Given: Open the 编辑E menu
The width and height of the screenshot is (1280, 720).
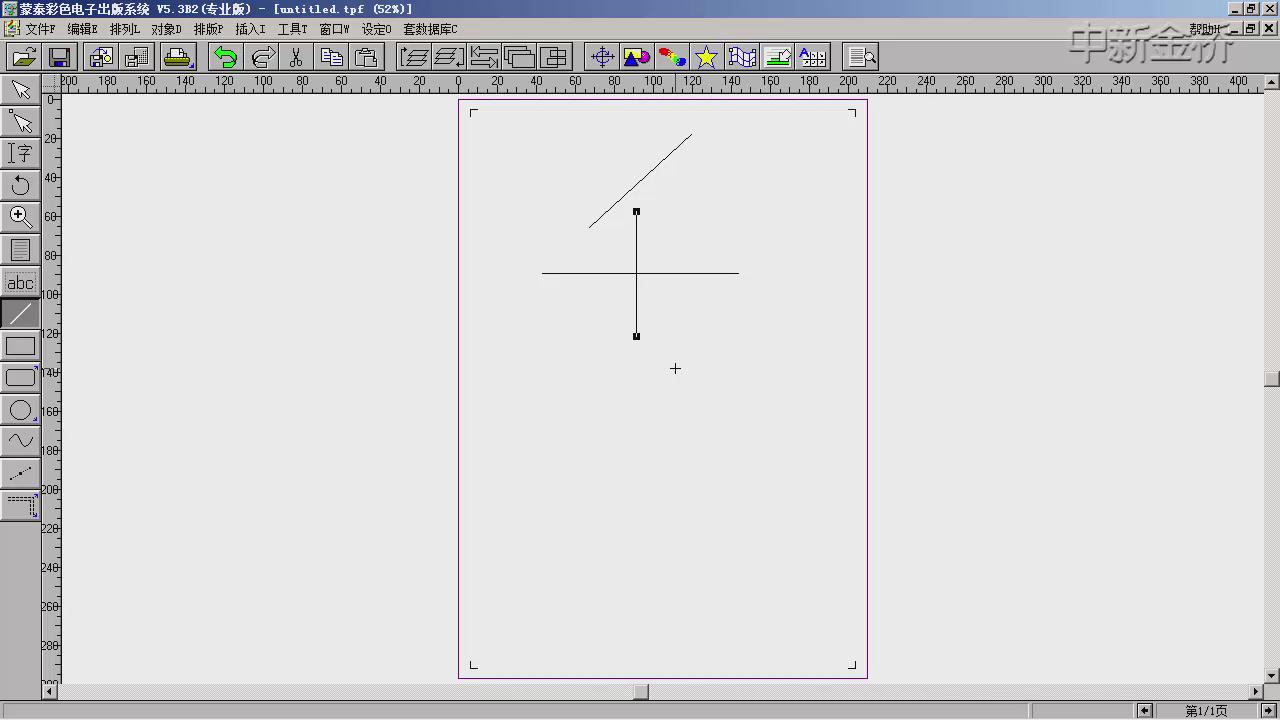Looking at the screenshot, I should click(x=82, y=29).
